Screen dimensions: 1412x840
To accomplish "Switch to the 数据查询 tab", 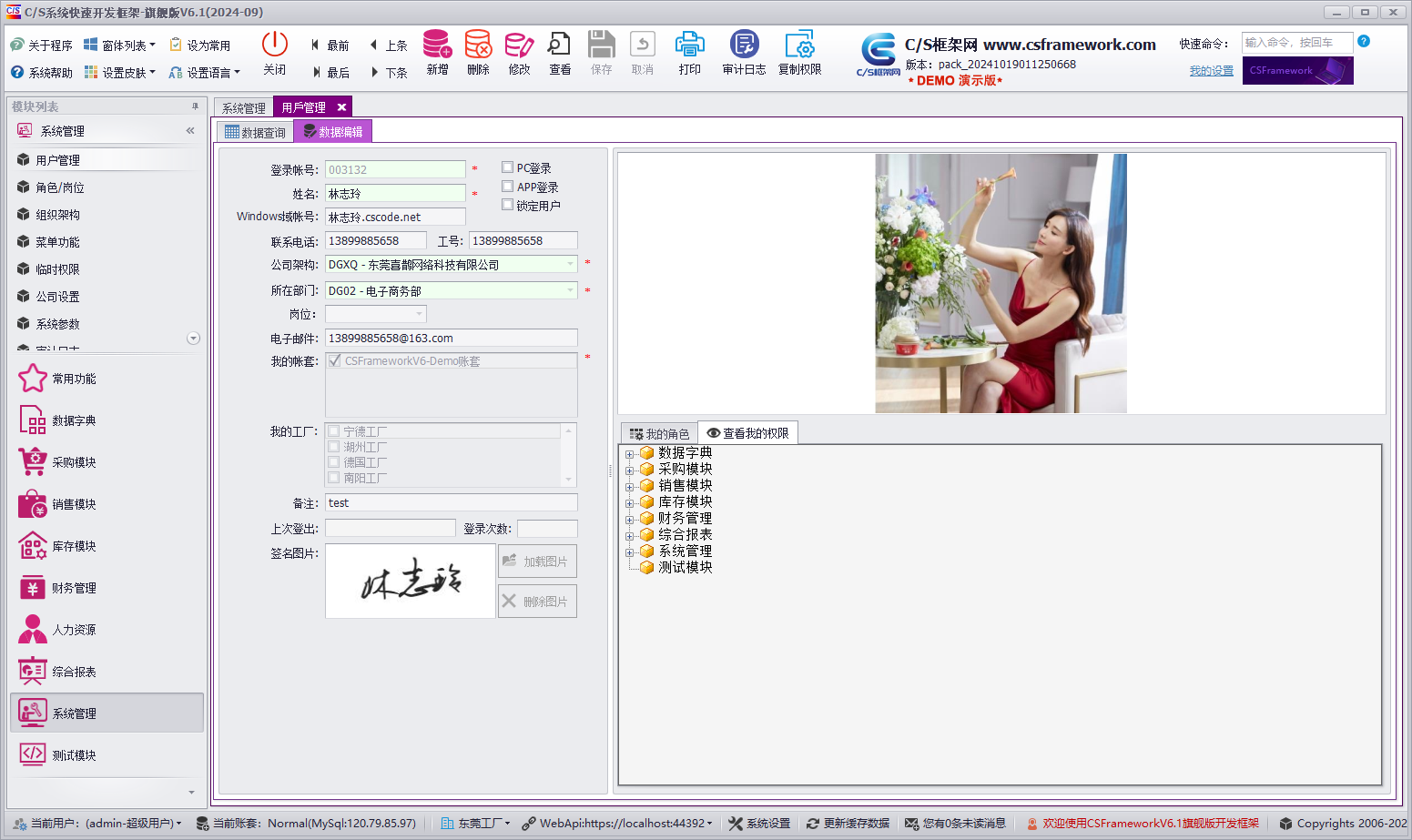I will pos(256,132).
